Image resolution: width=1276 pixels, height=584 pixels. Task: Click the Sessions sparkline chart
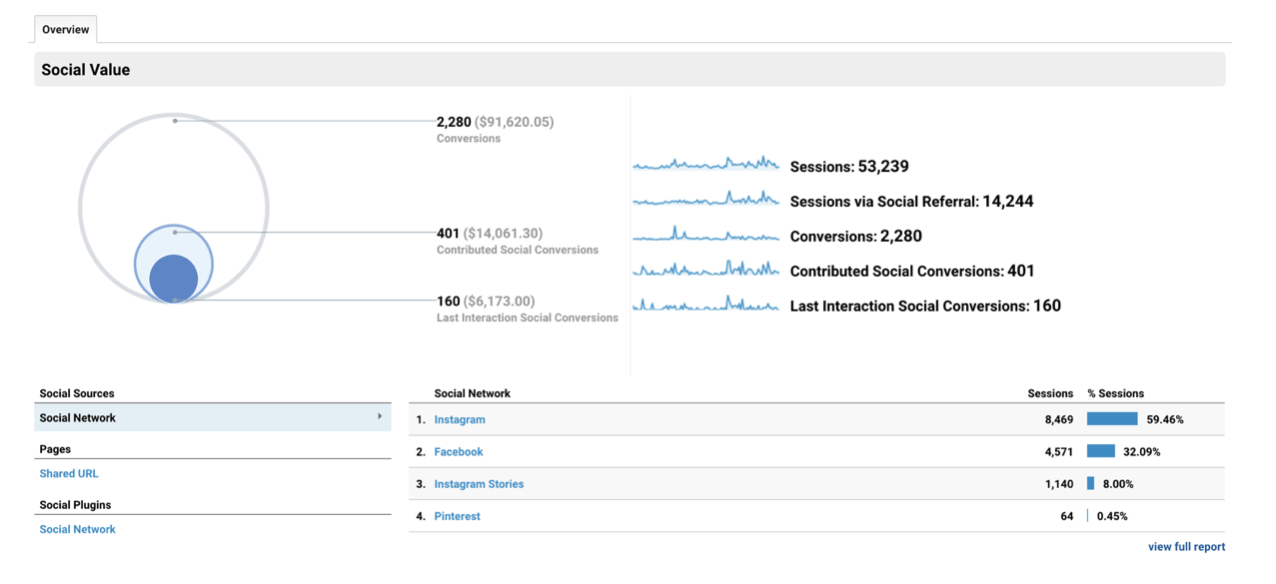[x=705, y=164]
